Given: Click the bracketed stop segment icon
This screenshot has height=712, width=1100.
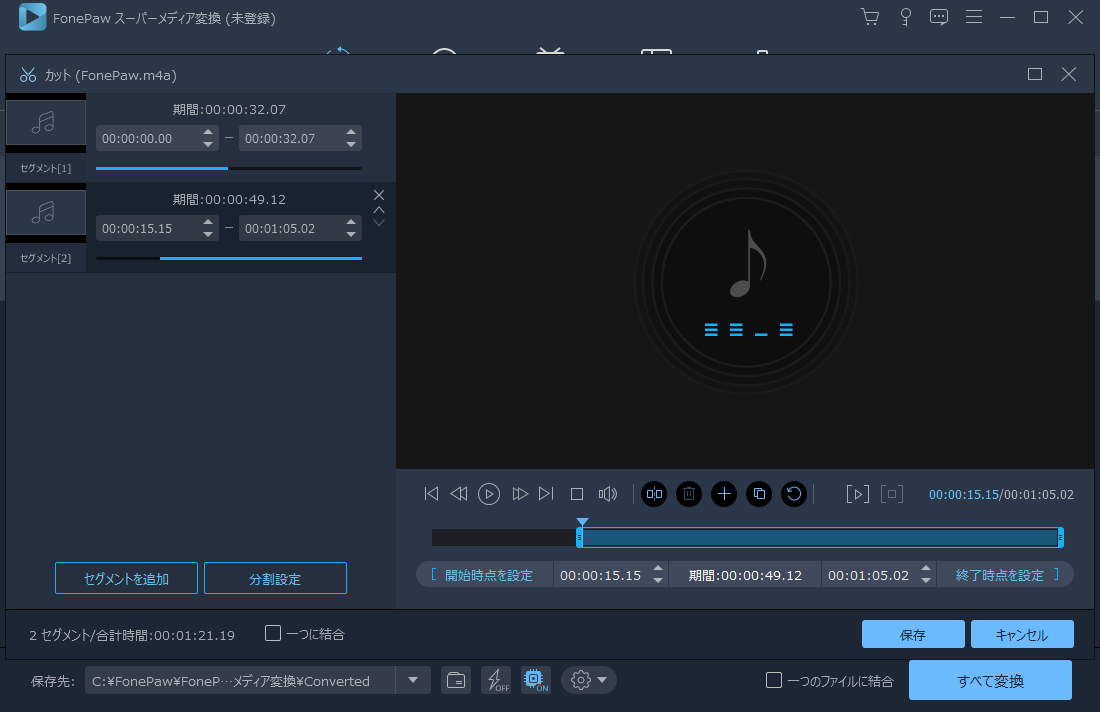Looking at the screenshot, I should click(892, 494).
